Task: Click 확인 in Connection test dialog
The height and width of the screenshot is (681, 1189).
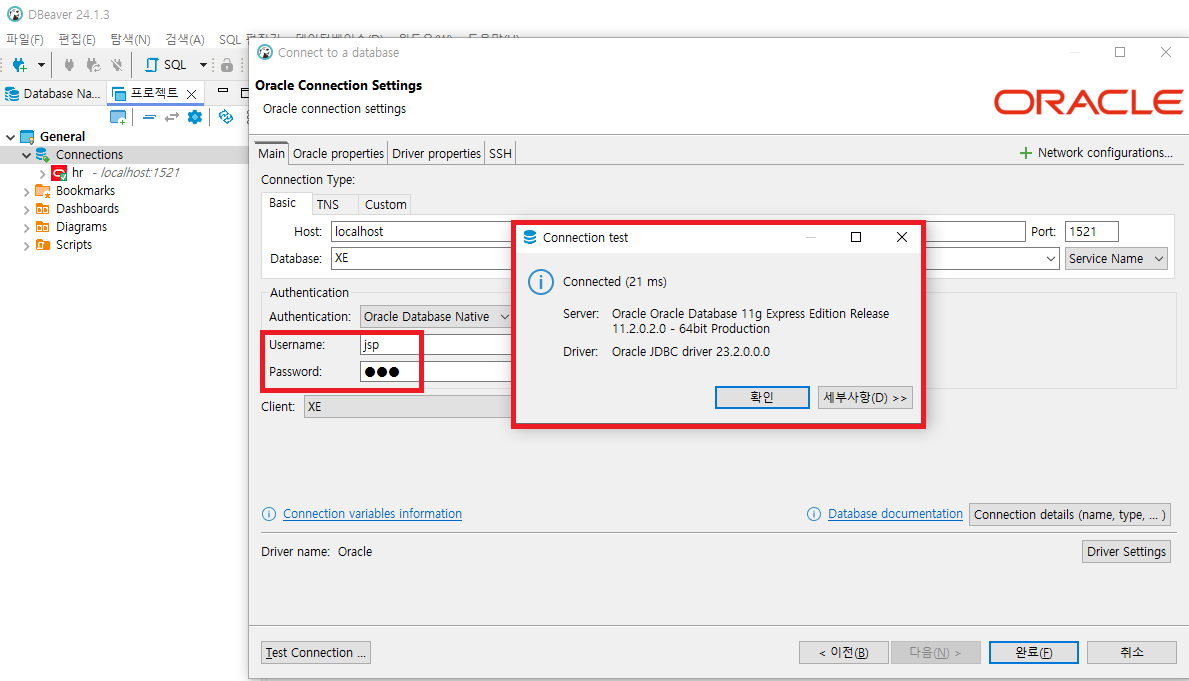Action: tap(762, 397)
